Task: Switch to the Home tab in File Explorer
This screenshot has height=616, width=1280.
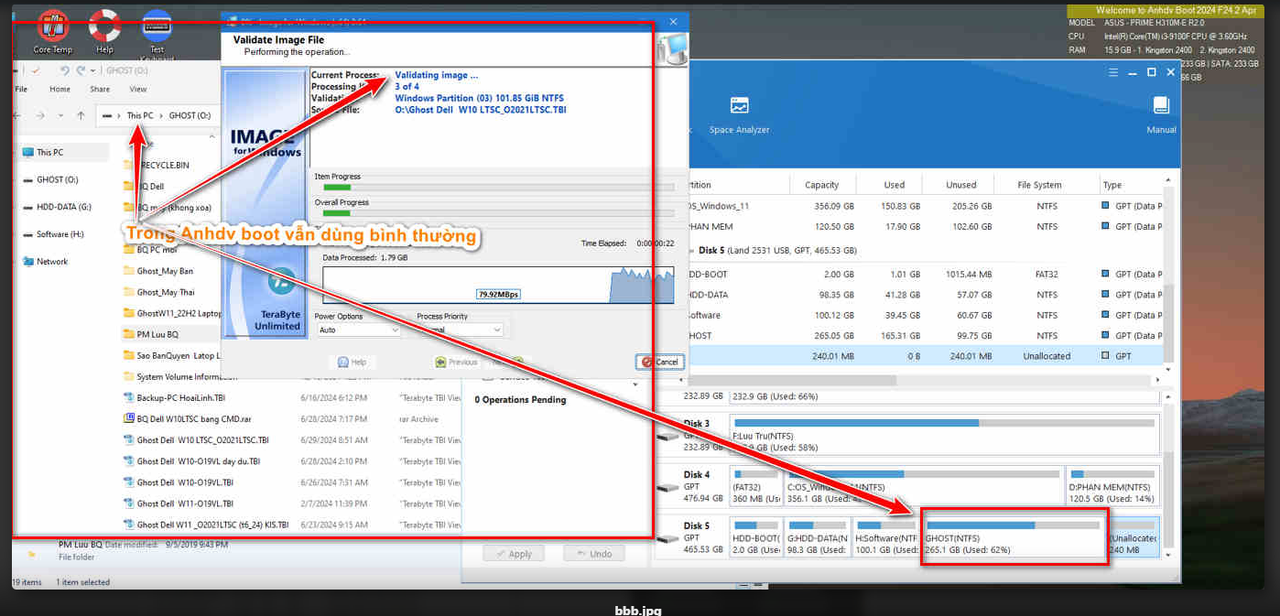Action: [60, 89]
